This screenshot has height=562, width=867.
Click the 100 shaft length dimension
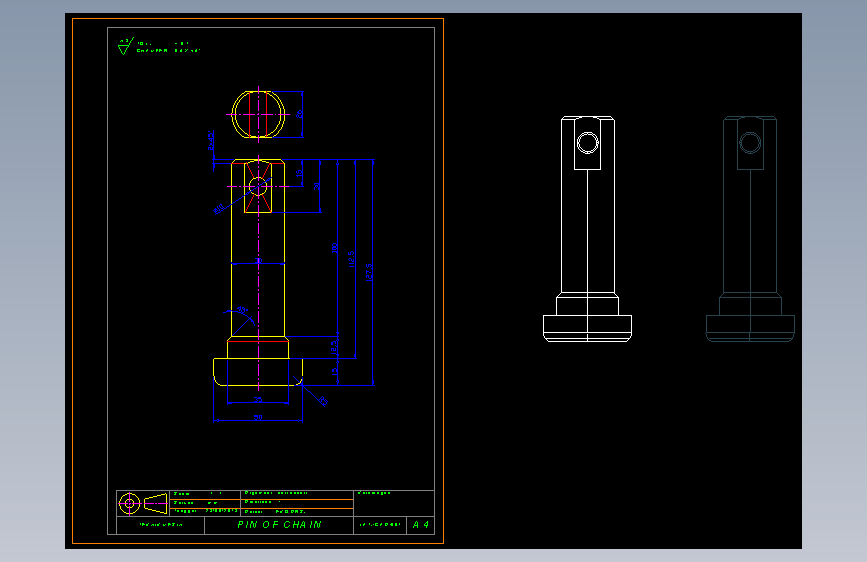tap(334, 248)
